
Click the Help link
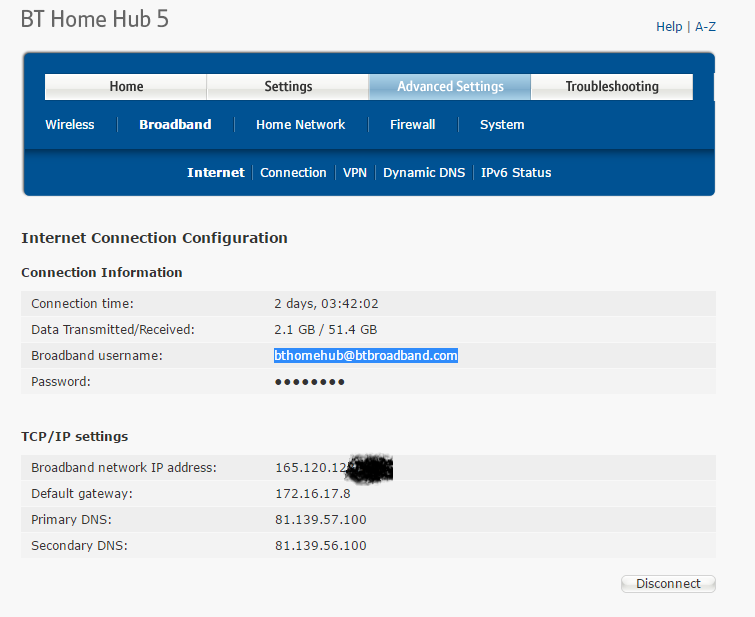tap(669, 26)
